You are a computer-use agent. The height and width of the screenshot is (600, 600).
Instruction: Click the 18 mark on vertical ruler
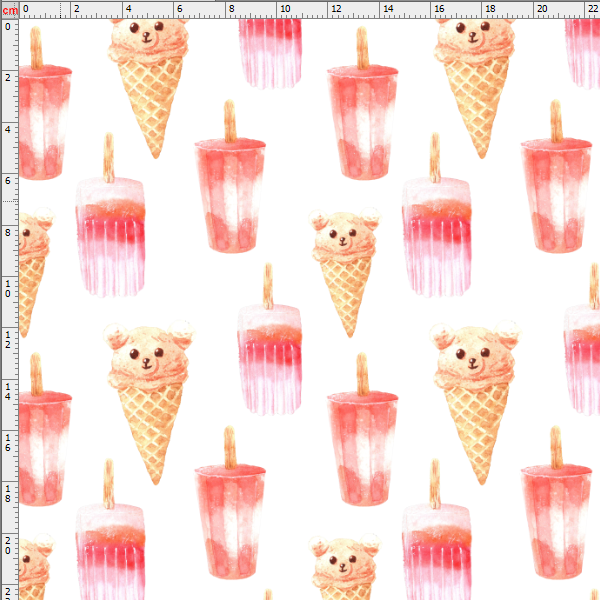point(8,493)
